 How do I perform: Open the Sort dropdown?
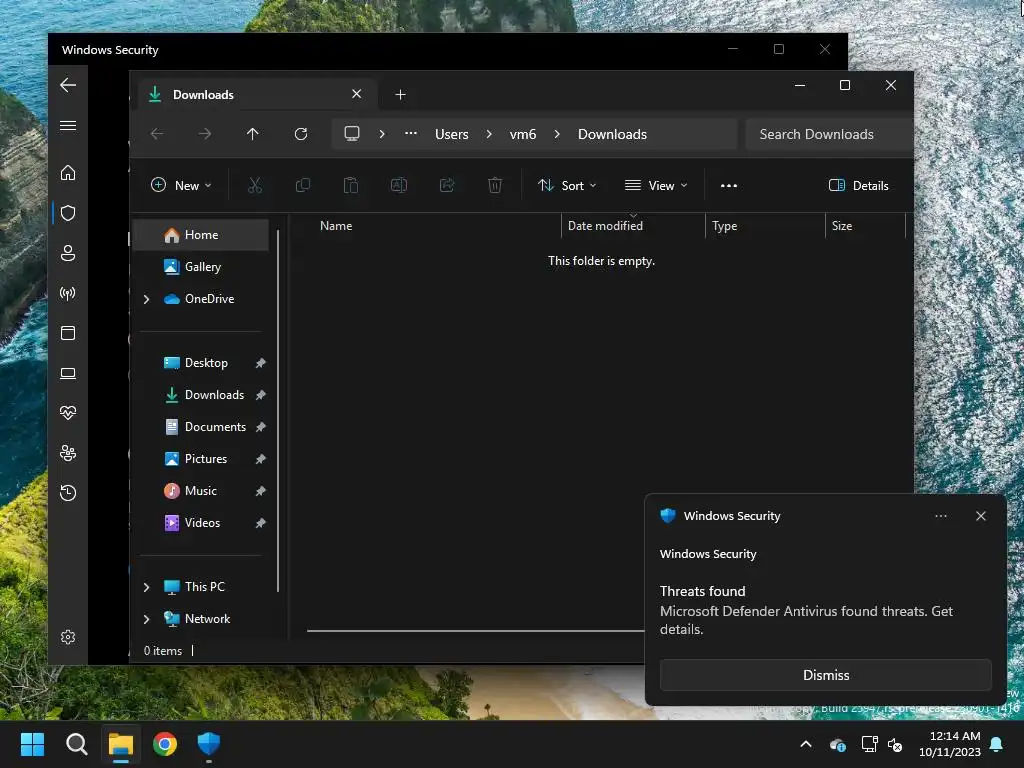click(x=567, y=185)
